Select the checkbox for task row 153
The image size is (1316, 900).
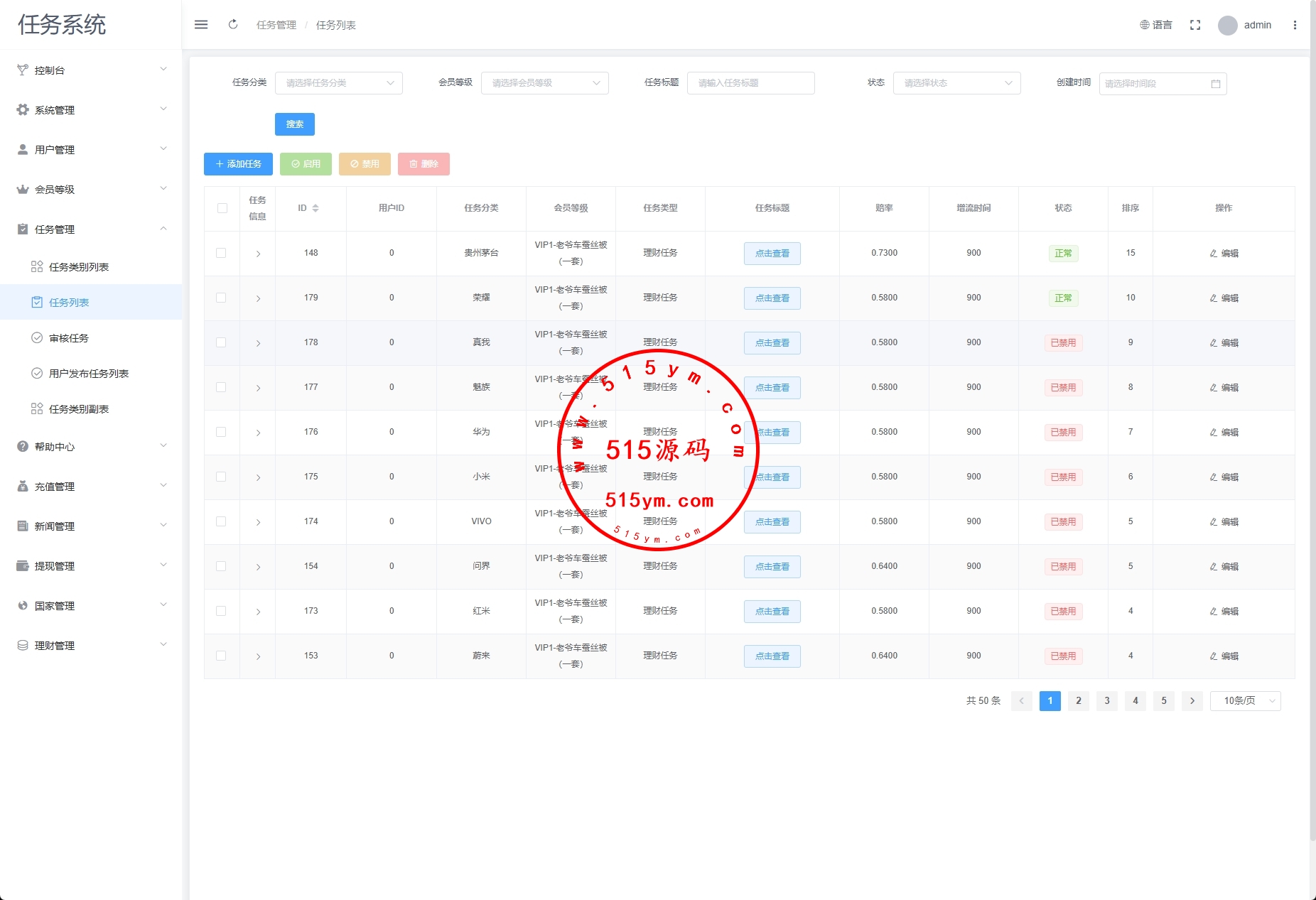[222, 656]
